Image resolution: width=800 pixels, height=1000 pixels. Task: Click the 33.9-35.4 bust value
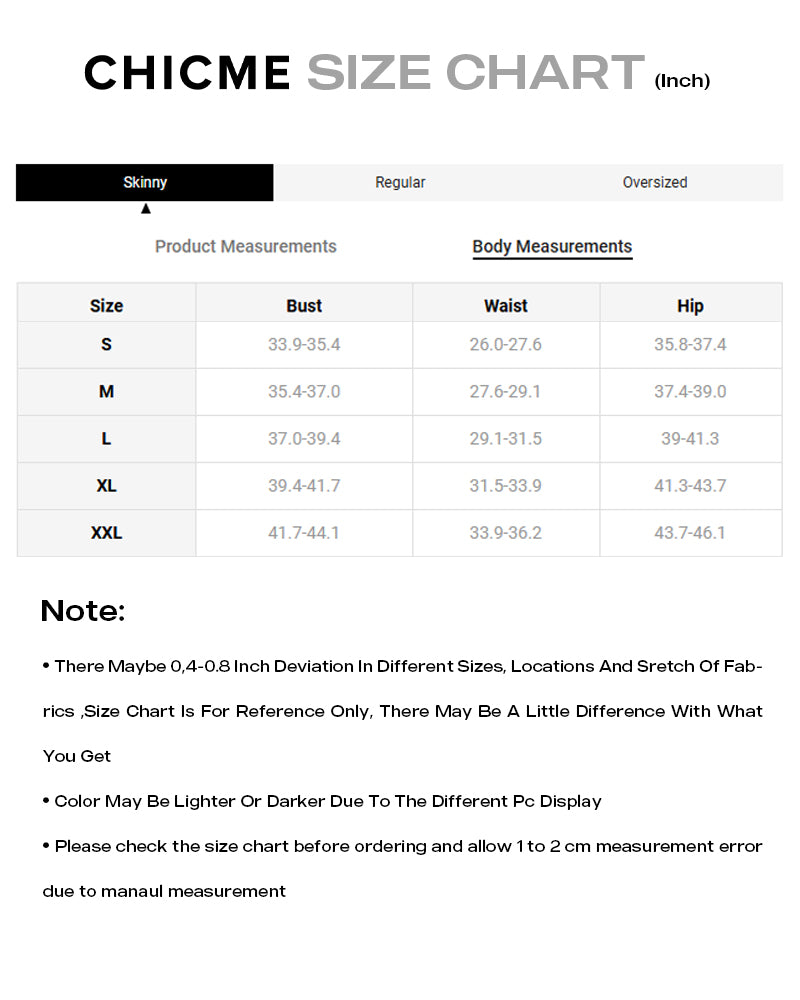coord(304,345)
